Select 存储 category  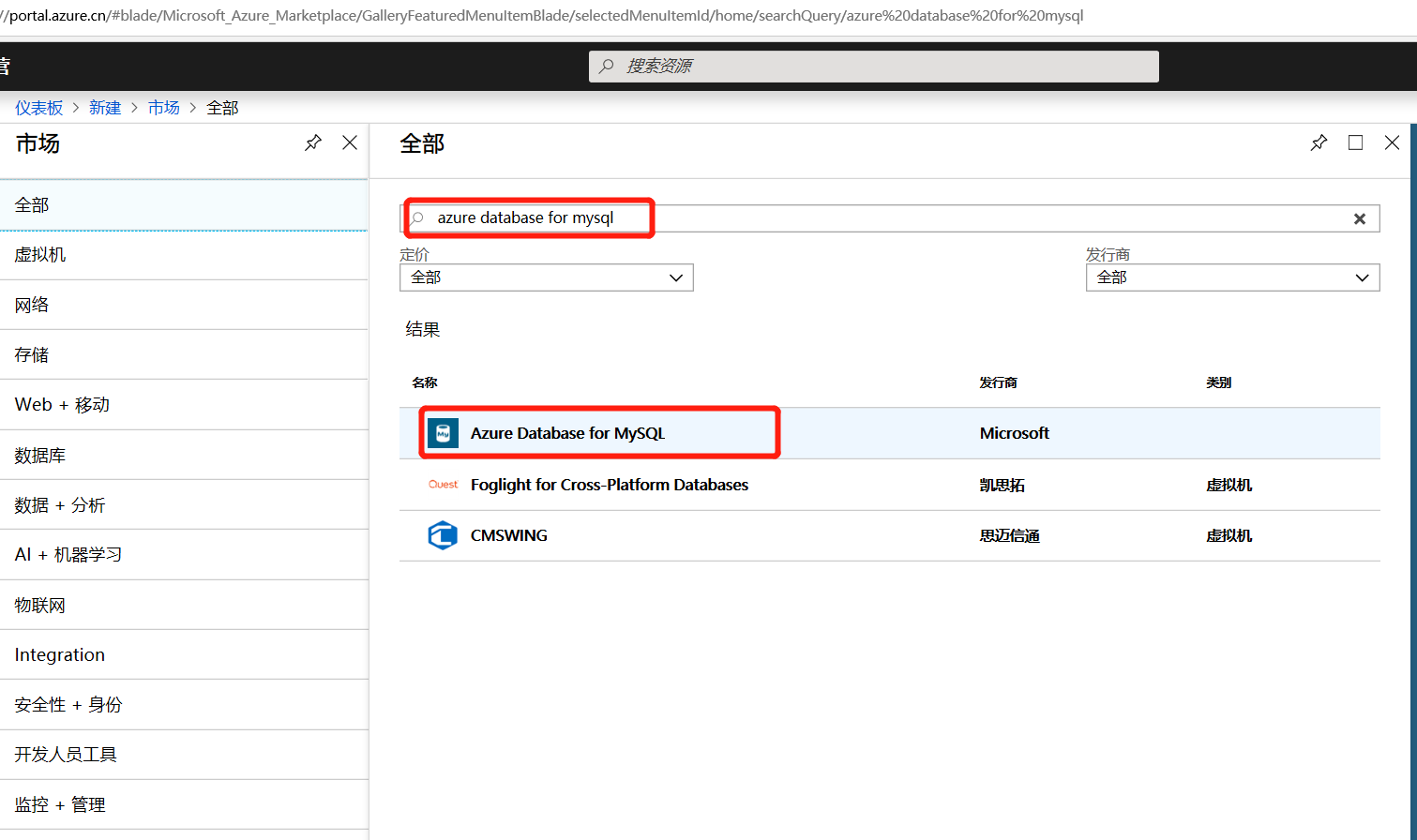tap(184, 354)
